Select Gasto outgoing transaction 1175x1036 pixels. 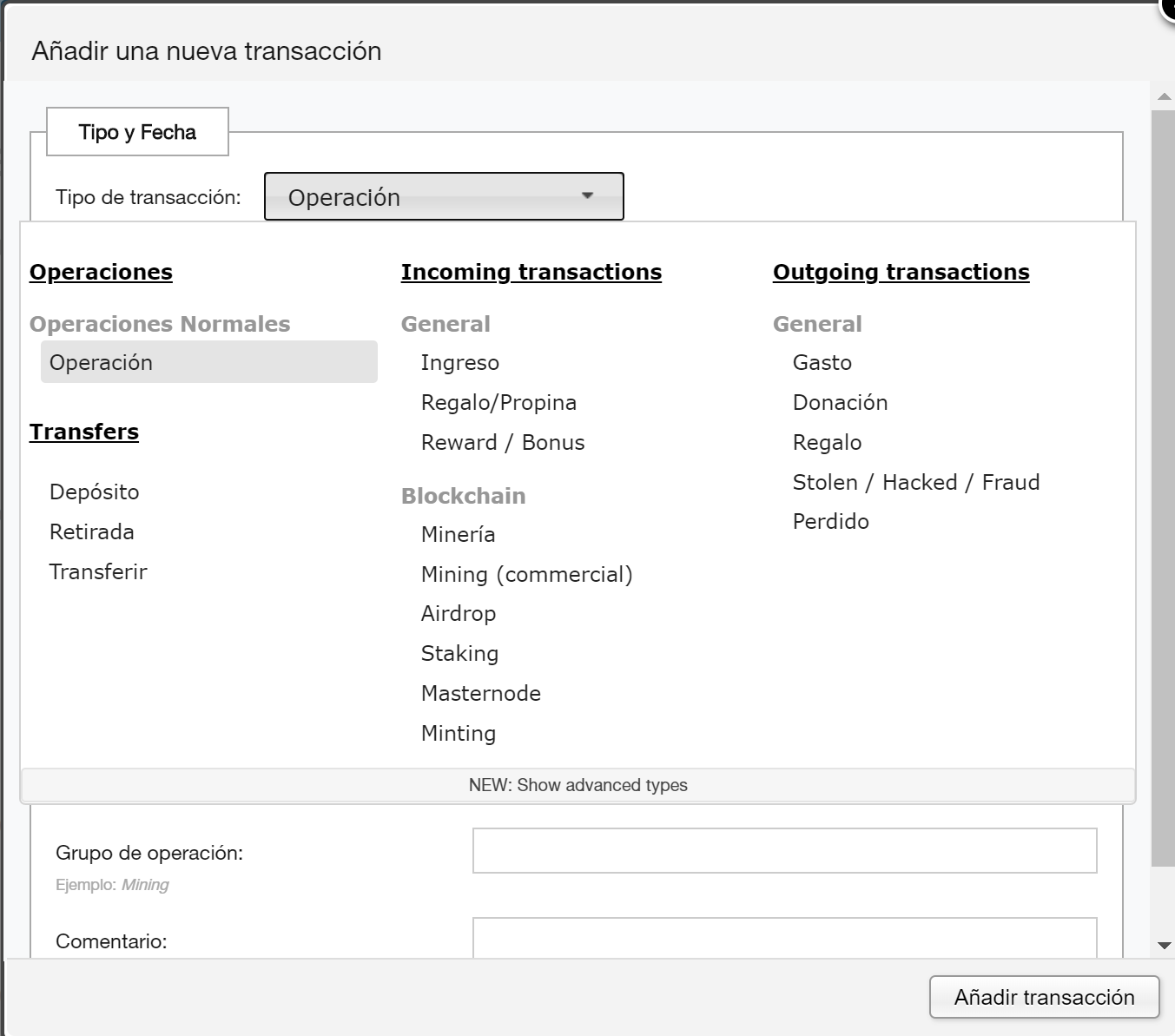(x=822, y=363)
